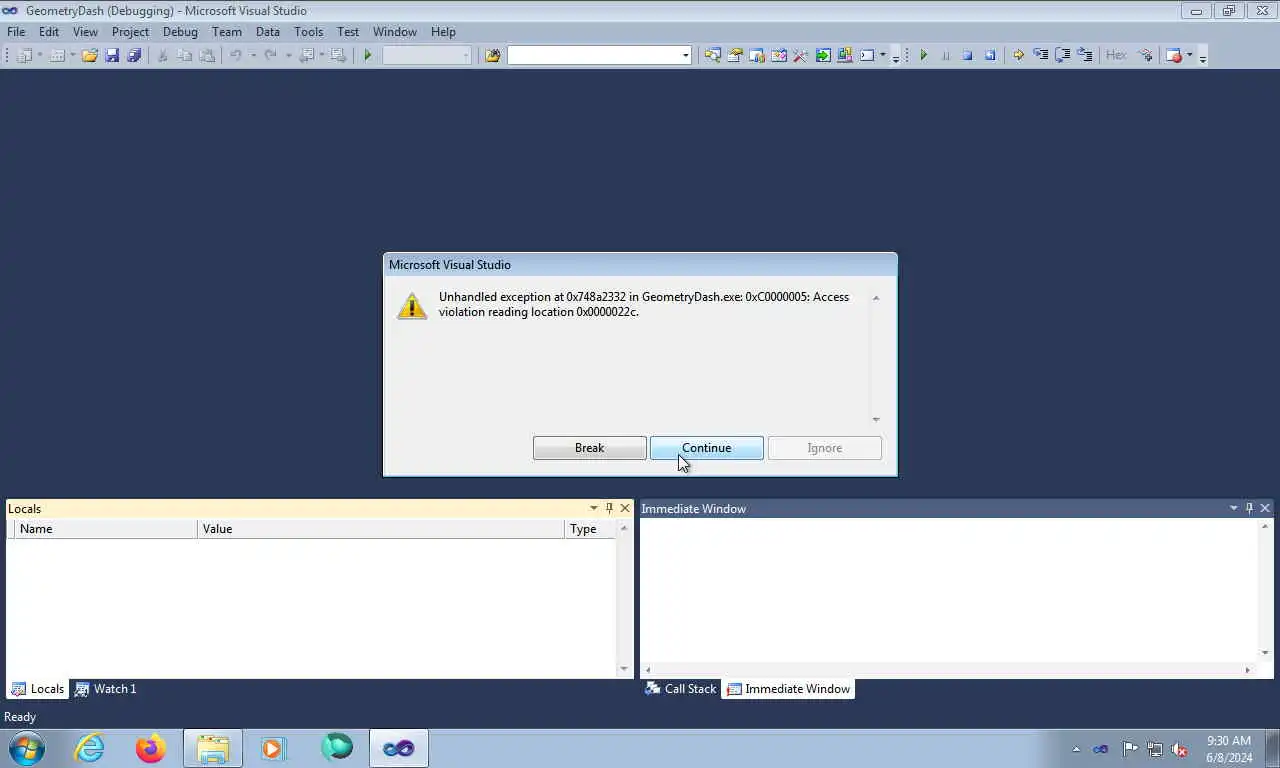Switch to the Watch 1 tab
Viewport: 1280px width, 768px height.
click(x=106, y=689)
